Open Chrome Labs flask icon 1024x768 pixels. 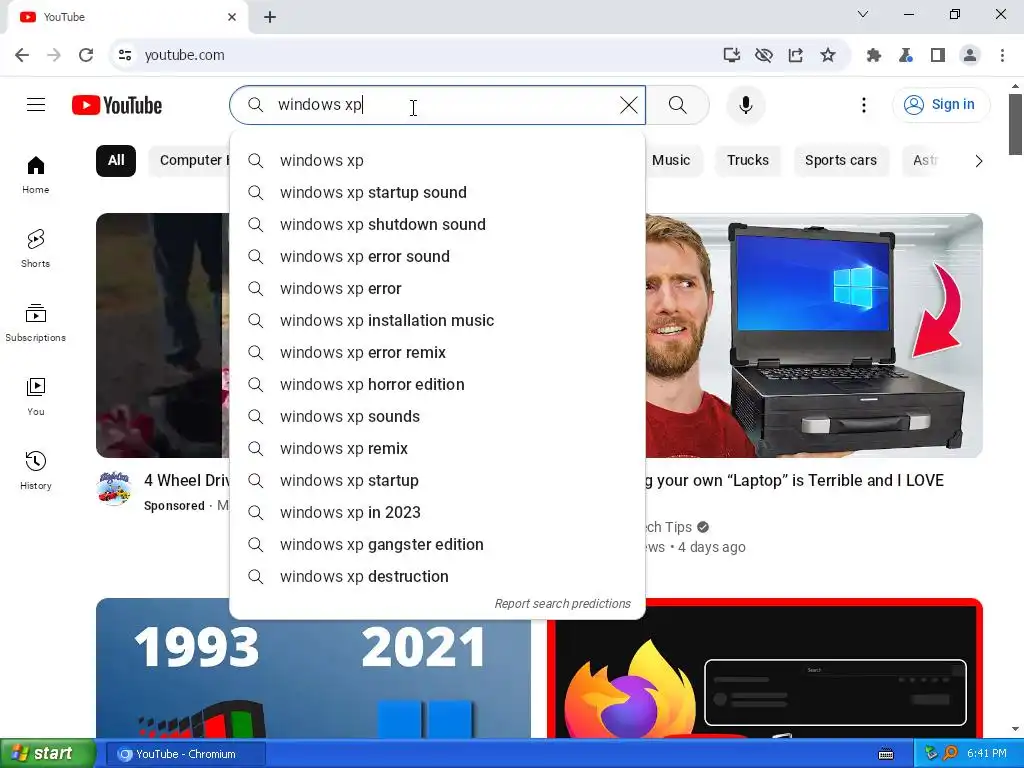[905, 55]
